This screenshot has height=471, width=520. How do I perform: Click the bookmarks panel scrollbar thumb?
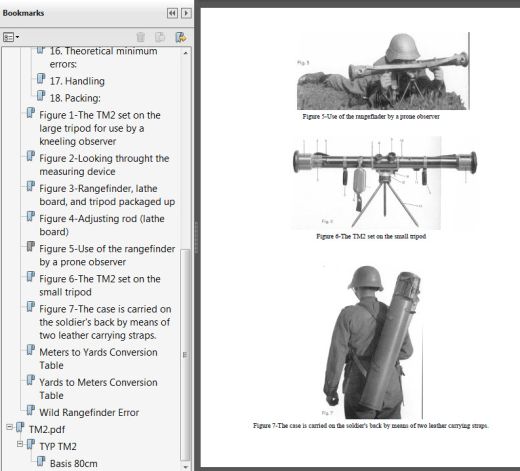[186, 355]
